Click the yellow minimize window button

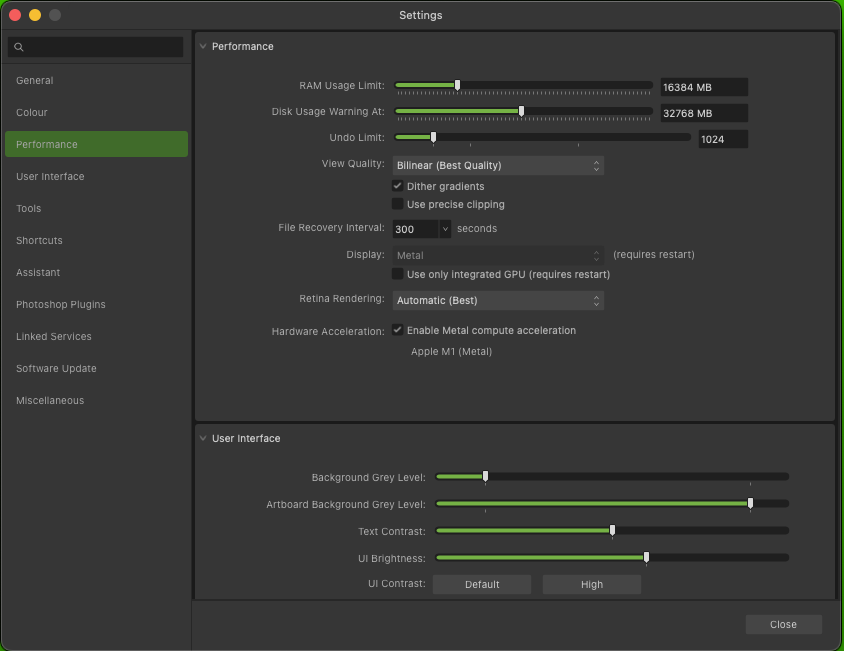35,15
